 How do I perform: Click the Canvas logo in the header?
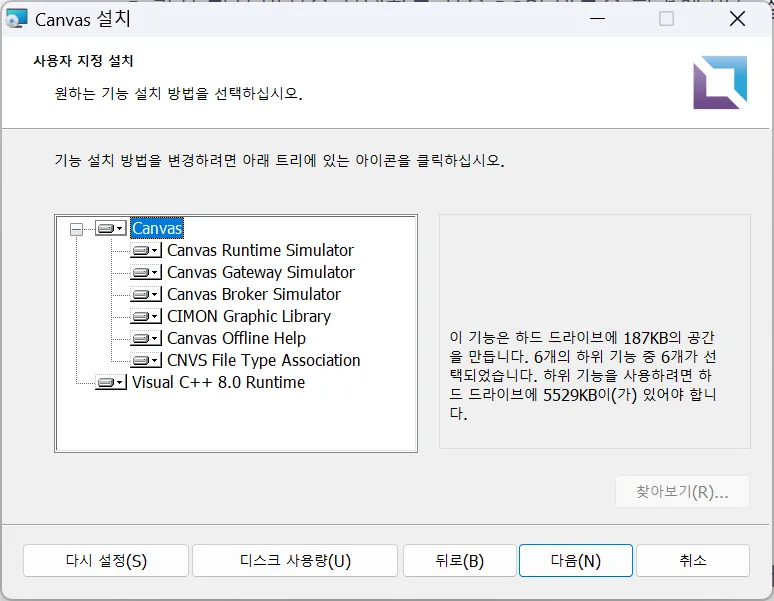click(x=719, y=82)
